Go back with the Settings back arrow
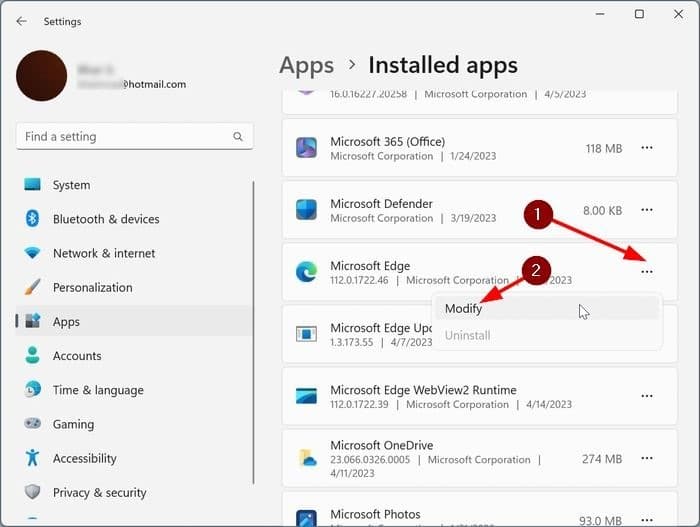Screen dimensions: 700x527 (x=21, y=21)
